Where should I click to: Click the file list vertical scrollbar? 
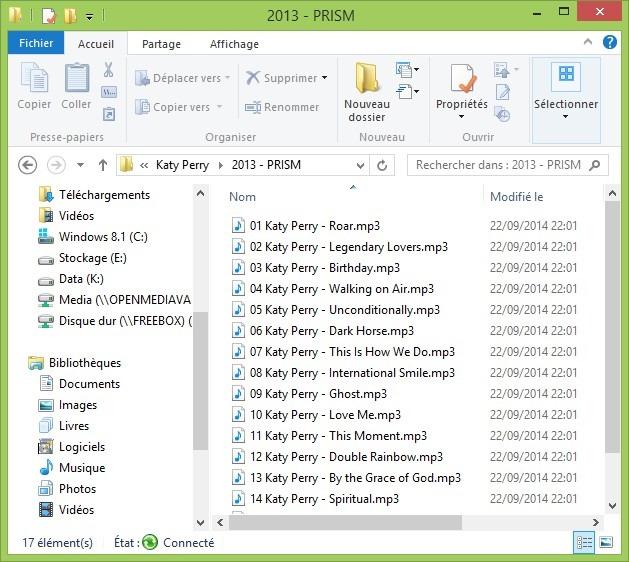612,327
